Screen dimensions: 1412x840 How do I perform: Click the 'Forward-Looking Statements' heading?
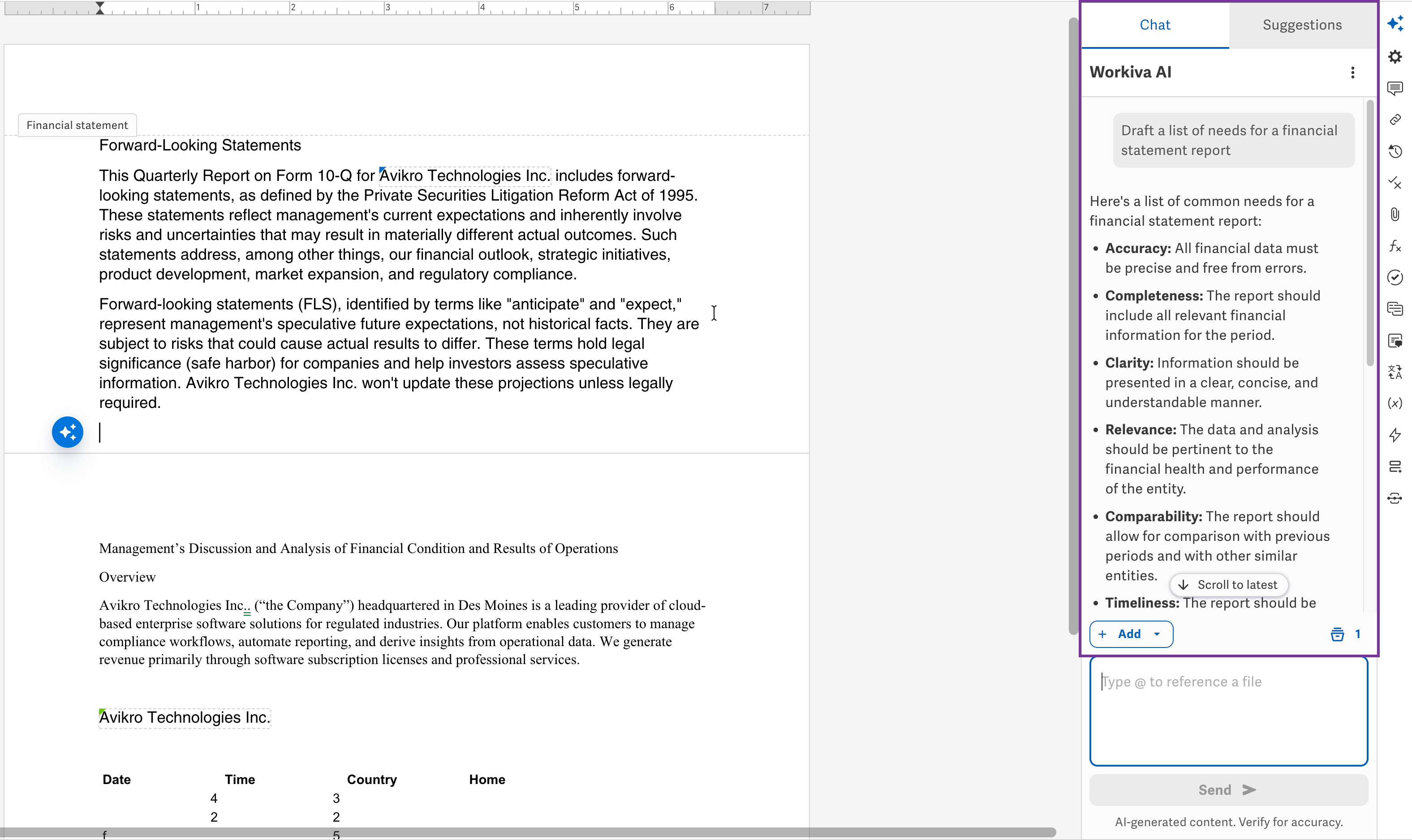coord(200,146)
